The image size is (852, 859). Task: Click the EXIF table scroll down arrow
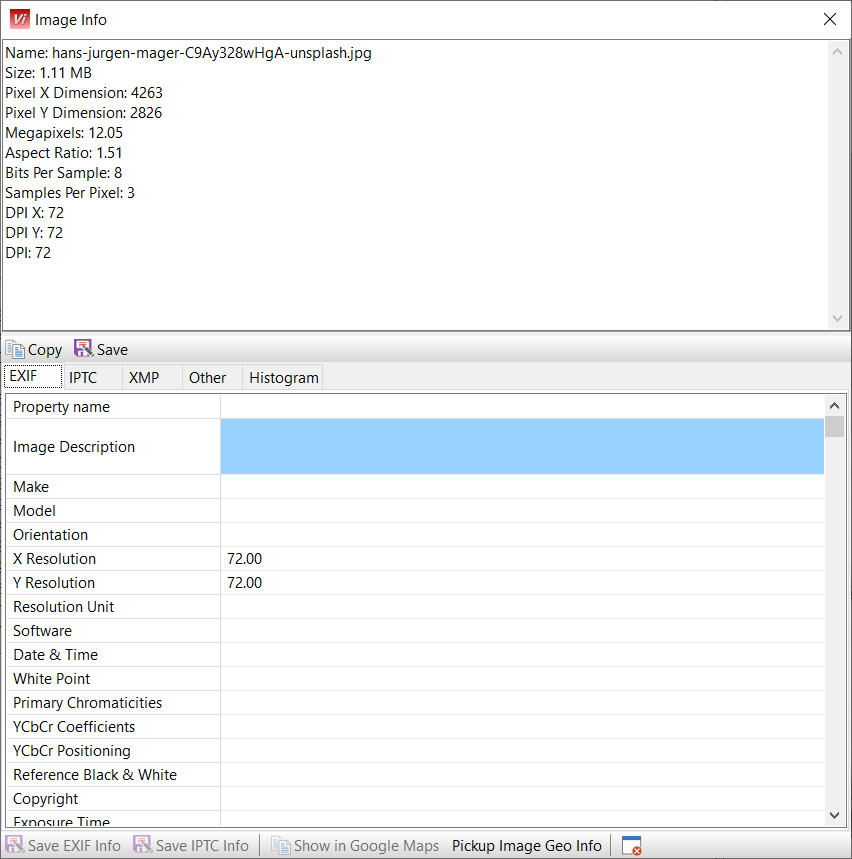click(x=834, y=815)
